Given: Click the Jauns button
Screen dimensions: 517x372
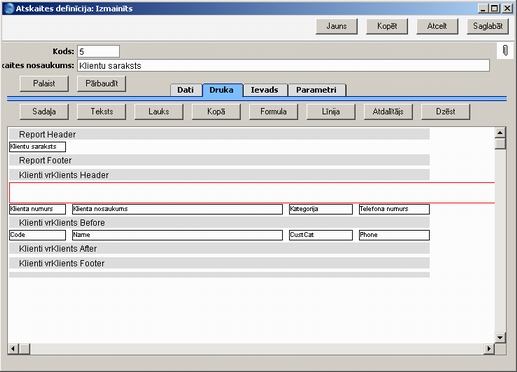Looking at the screenshot, I should [337, 26].
